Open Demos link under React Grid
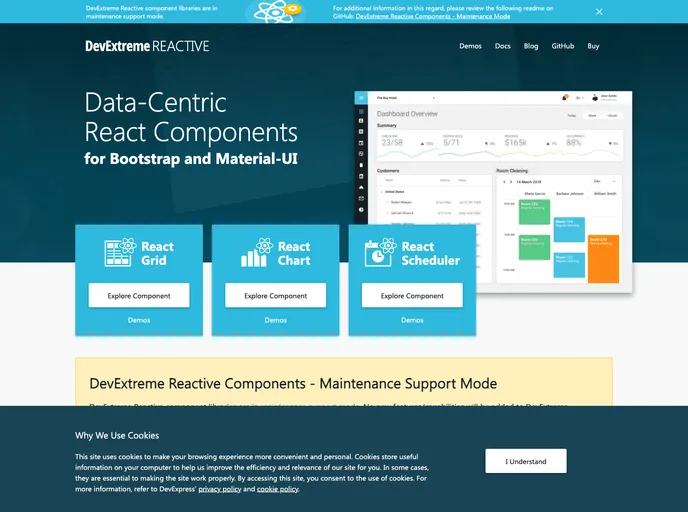The image size is (688, 512). (139, 320)
